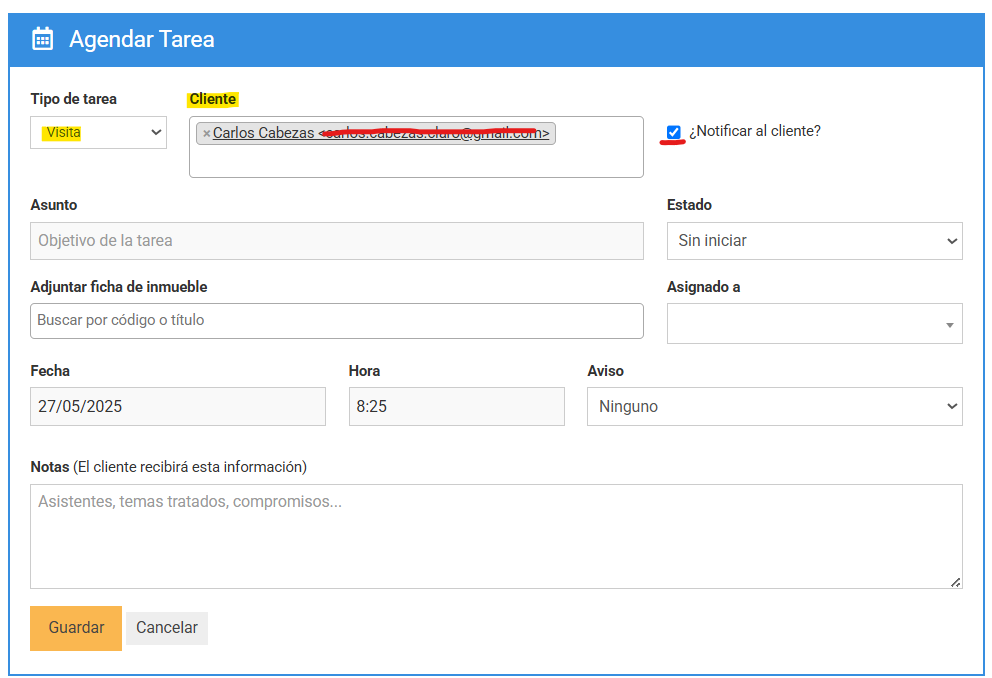Uncheck the Notificar al cliente checkbox

(x=674, y=132)
